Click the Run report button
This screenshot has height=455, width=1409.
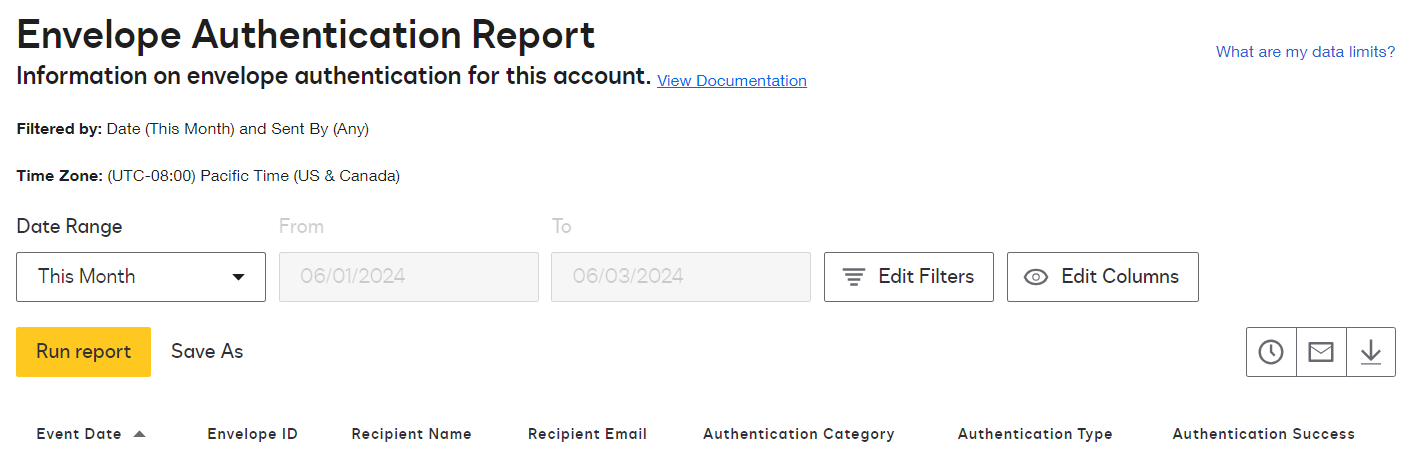tap(83, 352)
